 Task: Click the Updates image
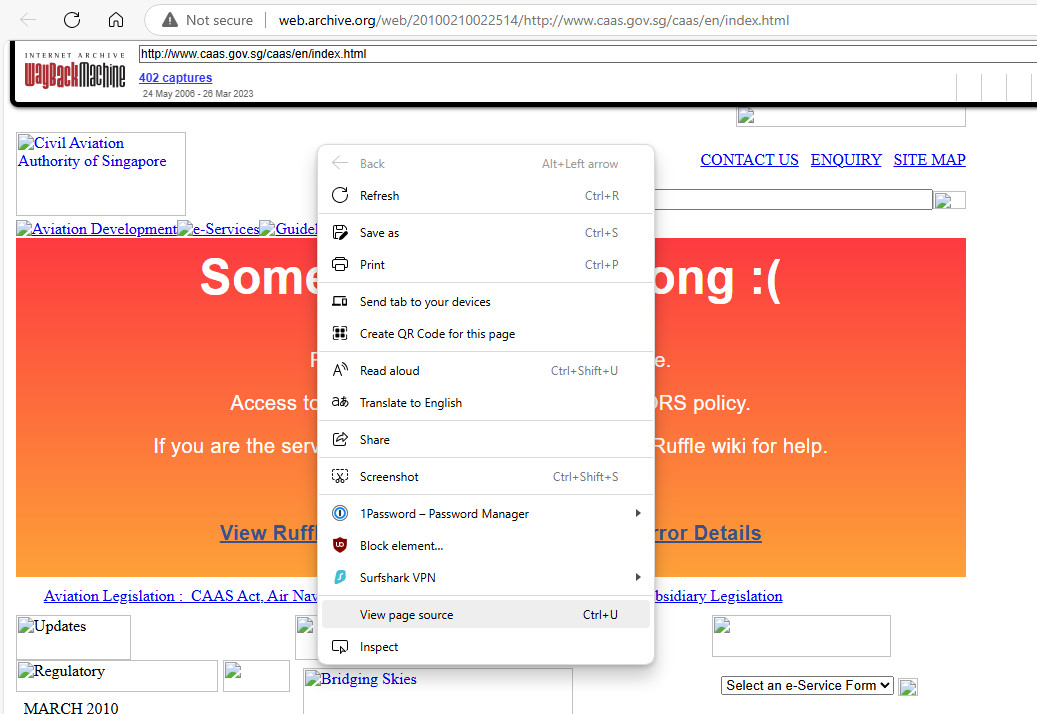click(73, 637)
